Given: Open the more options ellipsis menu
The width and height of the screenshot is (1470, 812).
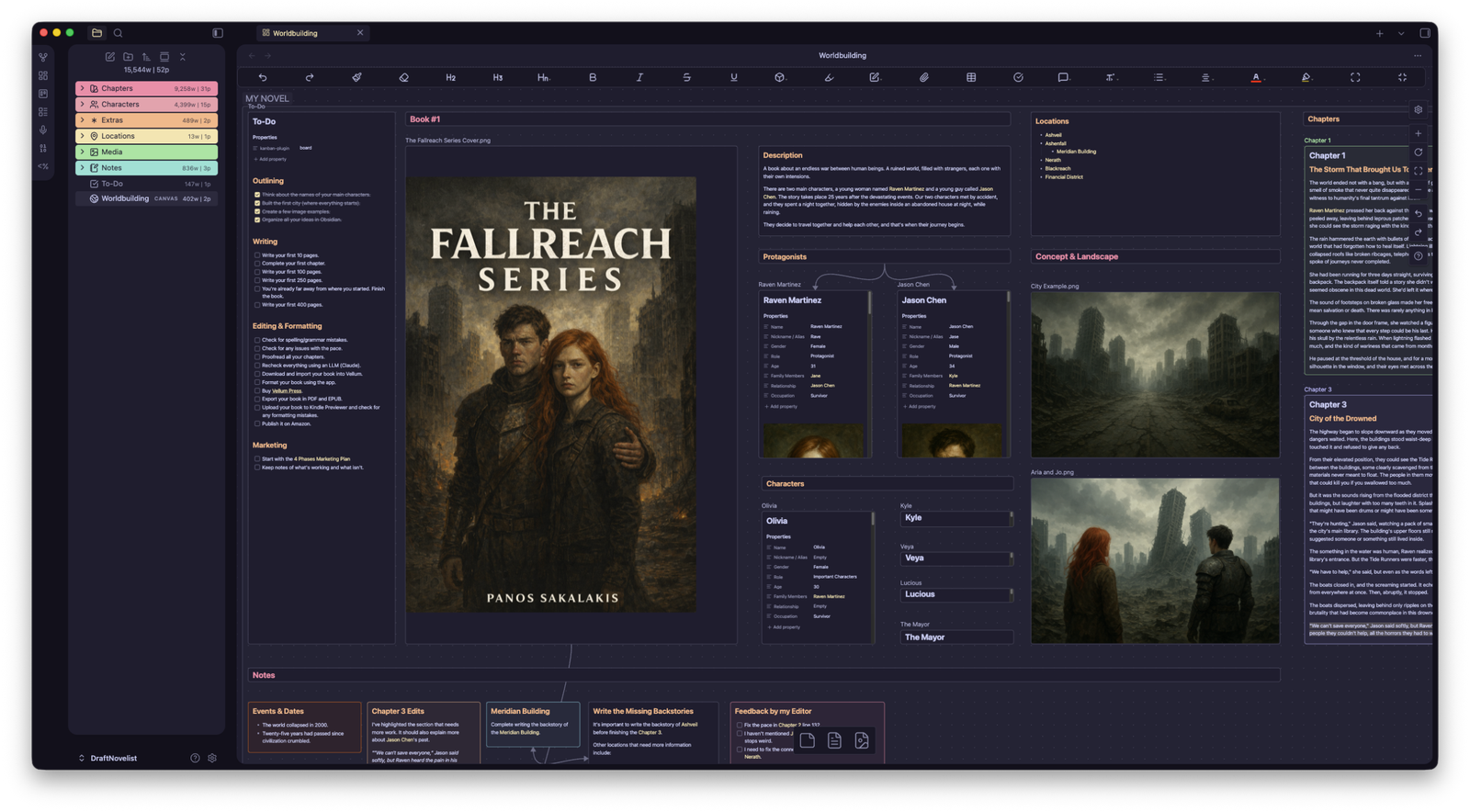Looking at the screenshot, I should coord(1418,56).
